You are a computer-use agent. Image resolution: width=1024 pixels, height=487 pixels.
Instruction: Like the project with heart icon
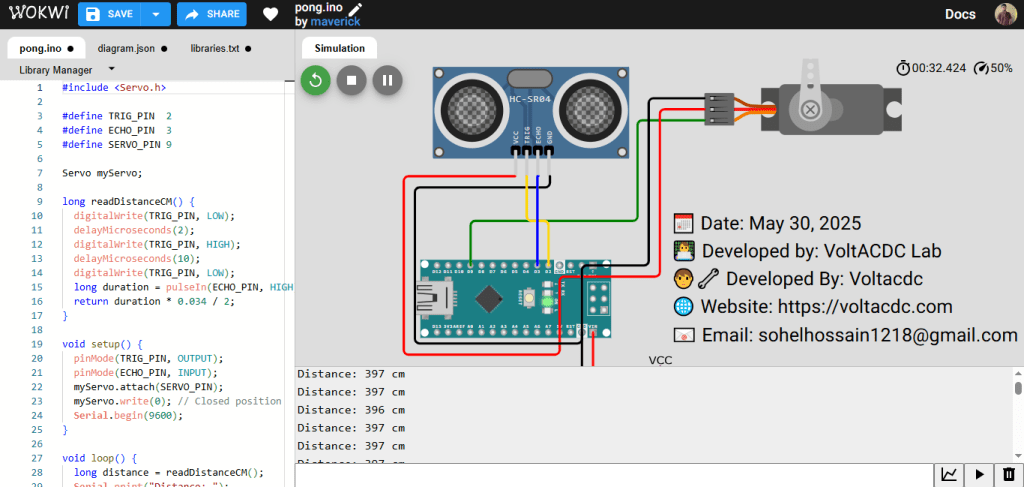click(x=270, y=14)
